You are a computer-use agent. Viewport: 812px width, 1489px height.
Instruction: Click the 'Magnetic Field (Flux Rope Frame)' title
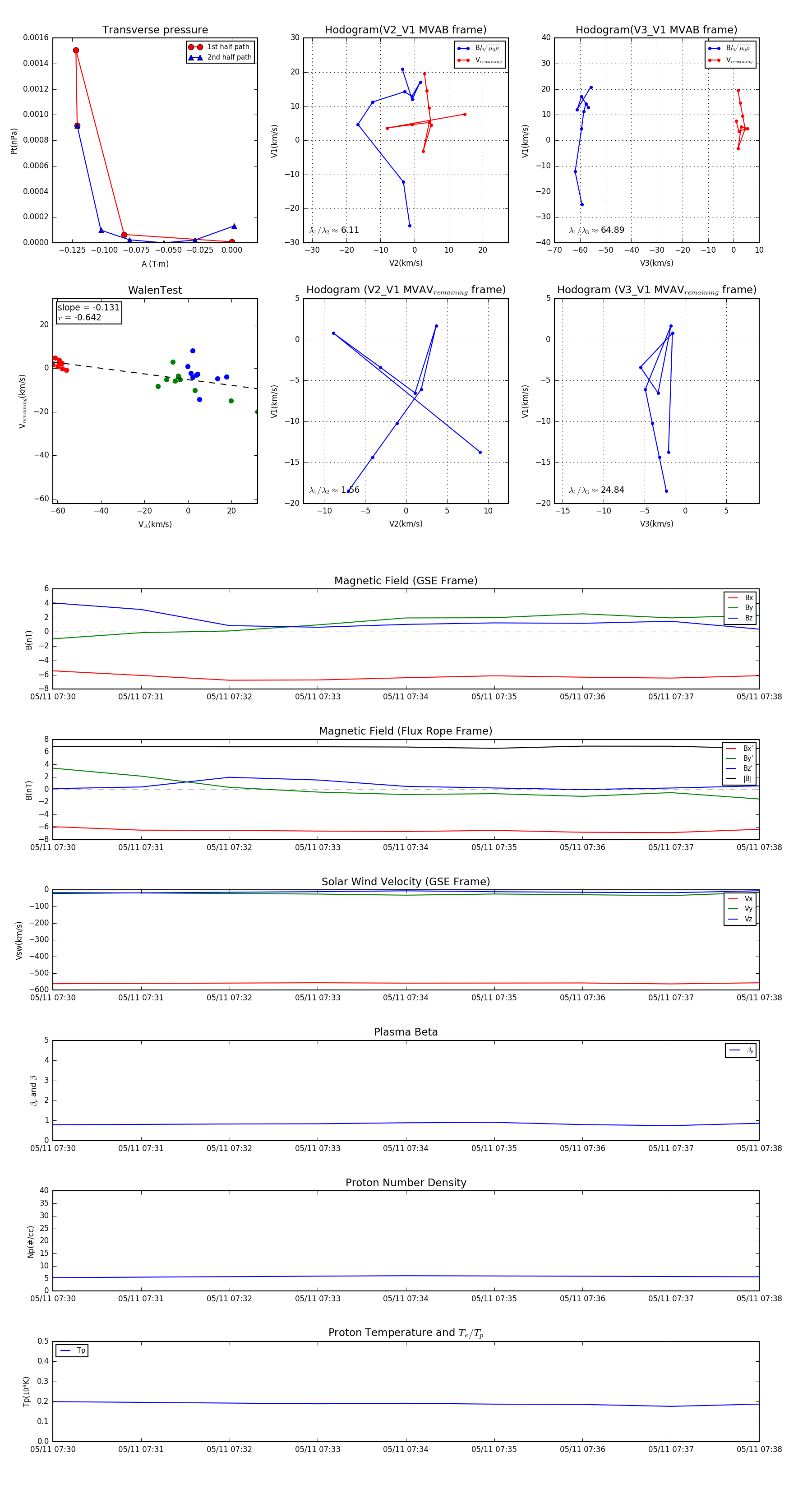click(406, 731)
